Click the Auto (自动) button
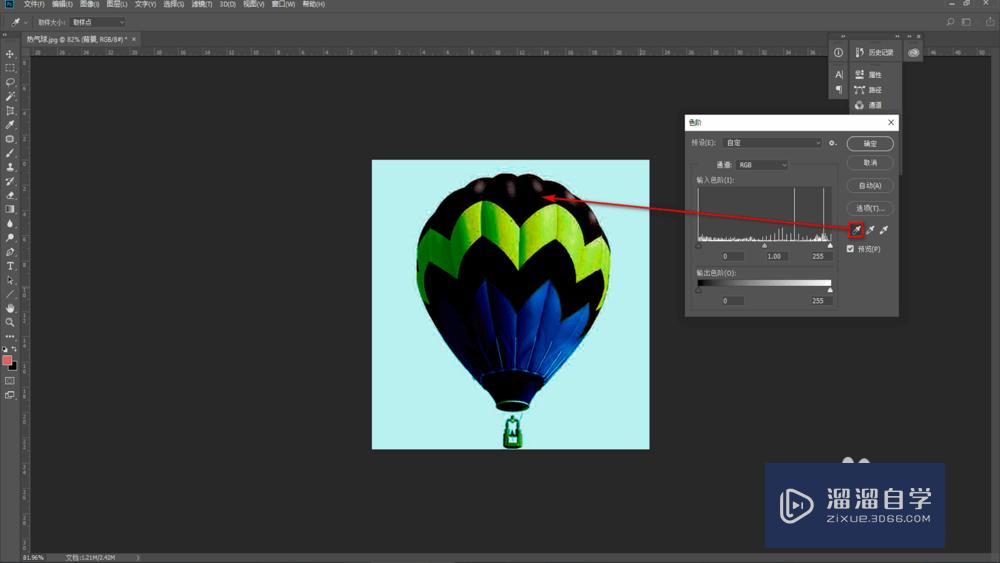 click(870, 185)
